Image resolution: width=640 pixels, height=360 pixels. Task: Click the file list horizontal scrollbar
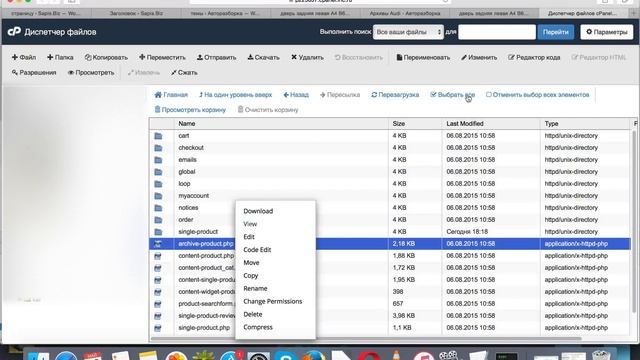(x=365, y=338)
